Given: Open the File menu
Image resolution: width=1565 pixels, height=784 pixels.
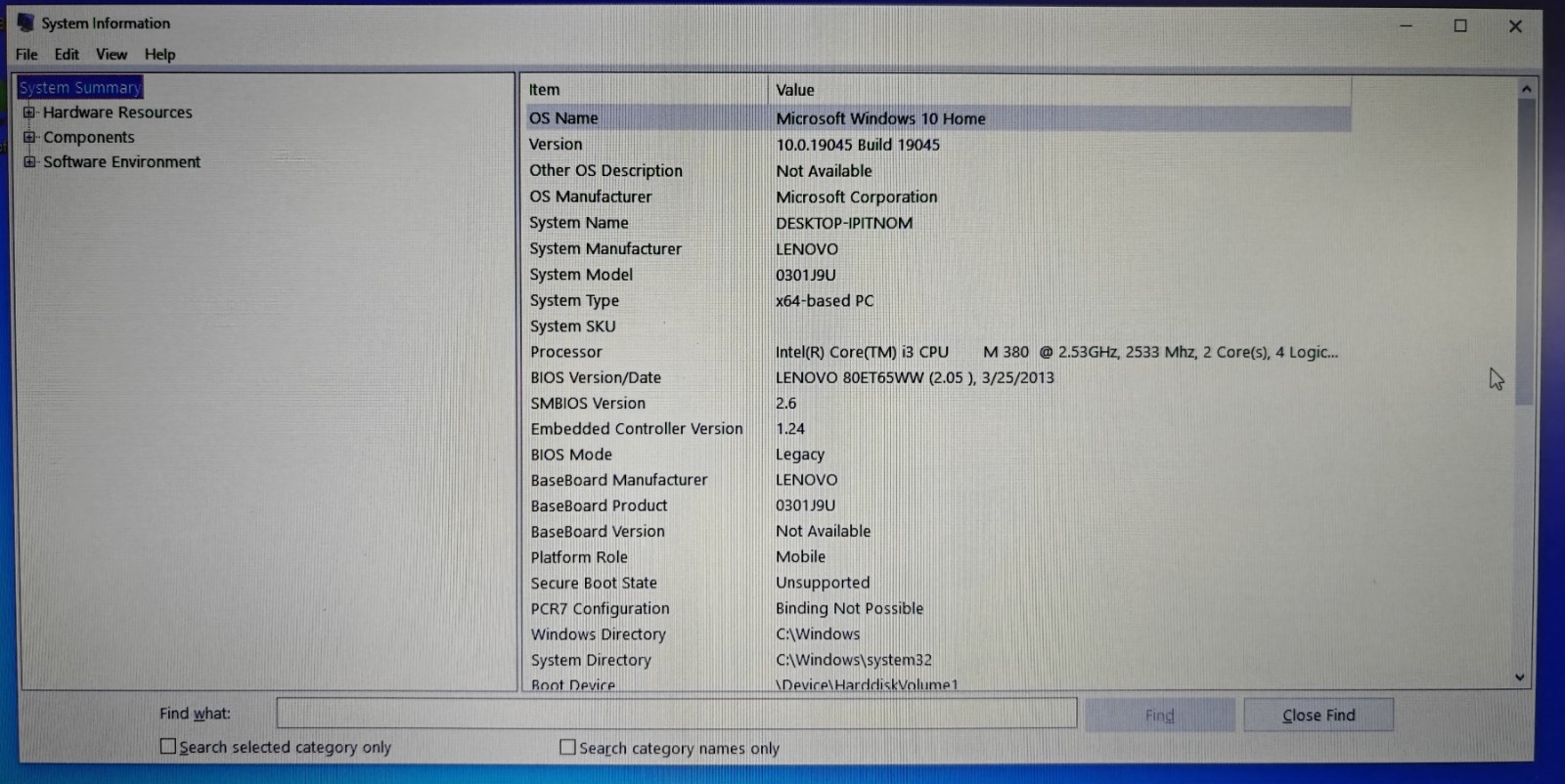Looking at the screenshot, I should tap(26, 55).
